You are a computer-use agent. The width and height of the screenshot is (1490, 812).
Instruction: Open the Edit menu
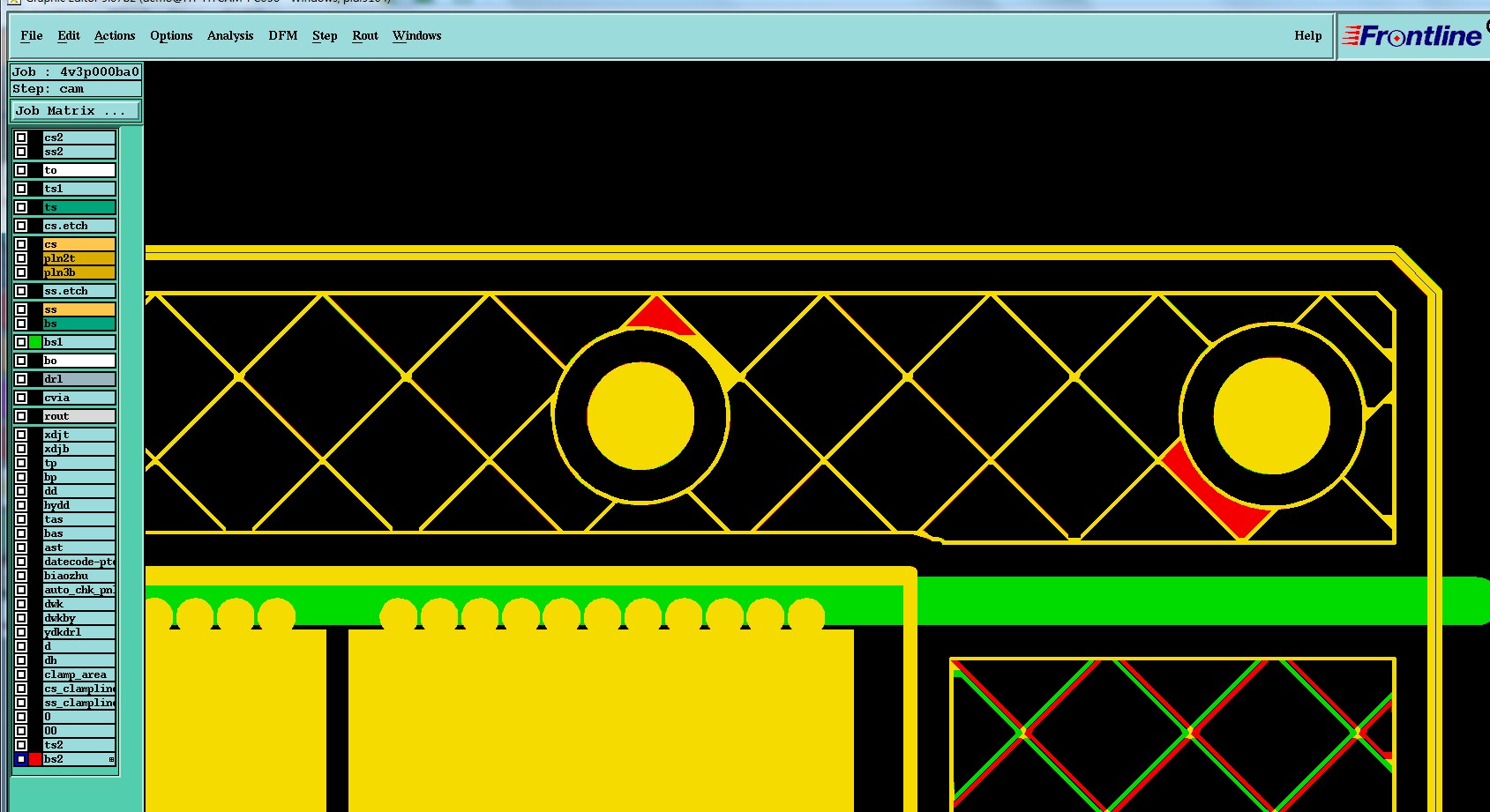pos(69,36)
